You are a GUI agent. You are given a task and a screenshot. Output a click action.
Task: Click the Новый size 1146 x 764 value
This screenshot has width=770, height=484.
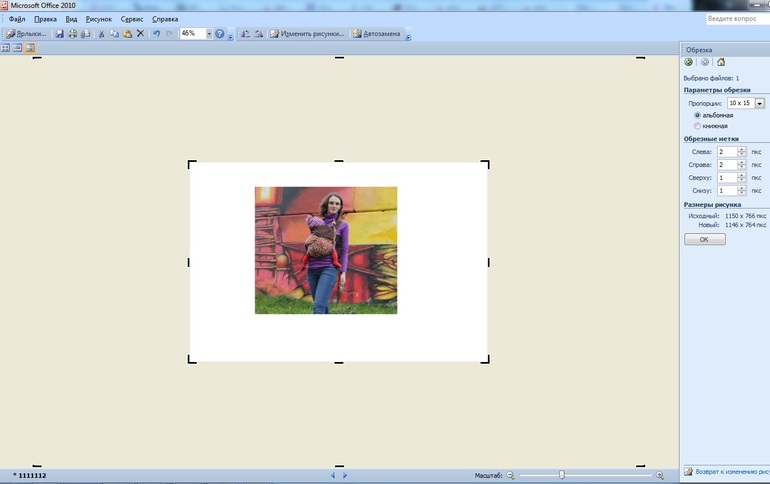point(745,225)
